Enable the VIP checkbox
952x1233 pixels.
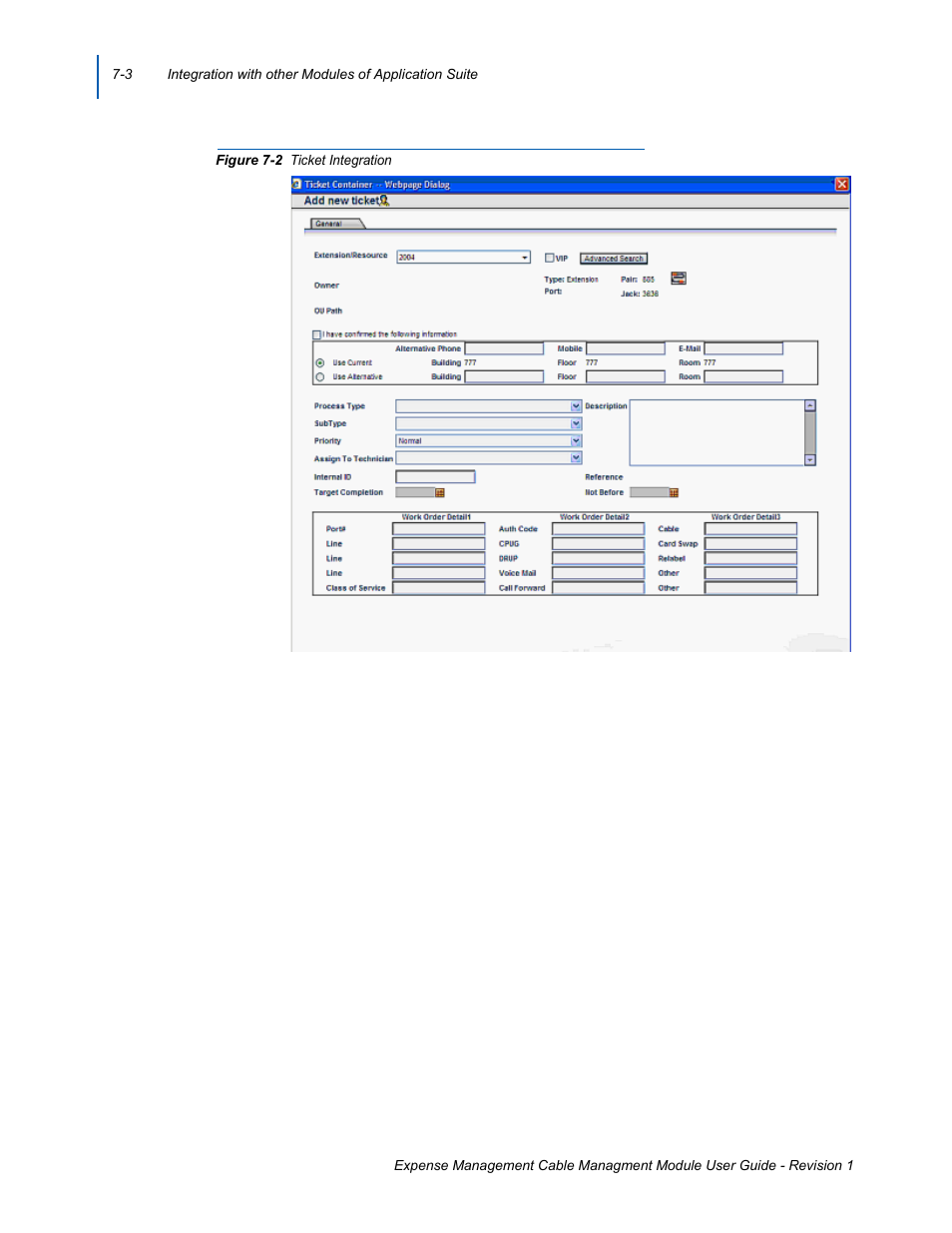tap(549, 258)
